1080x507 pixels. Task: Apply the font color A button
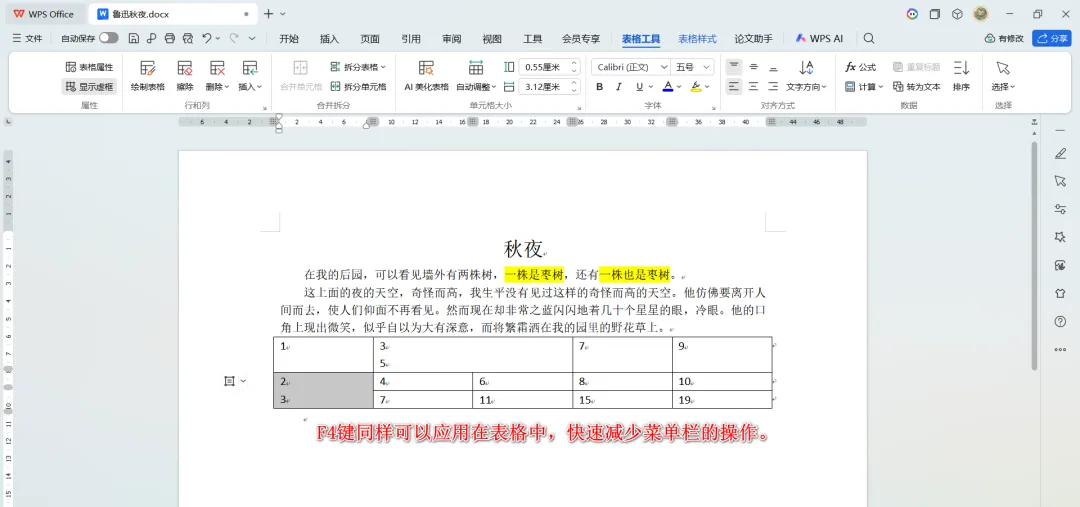tap(667, 87)
